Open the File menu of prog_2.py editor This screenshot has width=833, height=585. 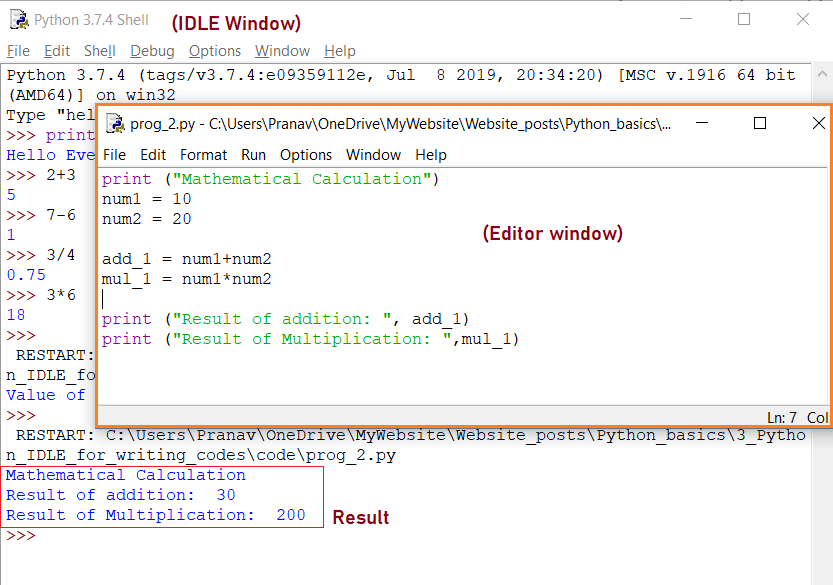pos(114,155)
